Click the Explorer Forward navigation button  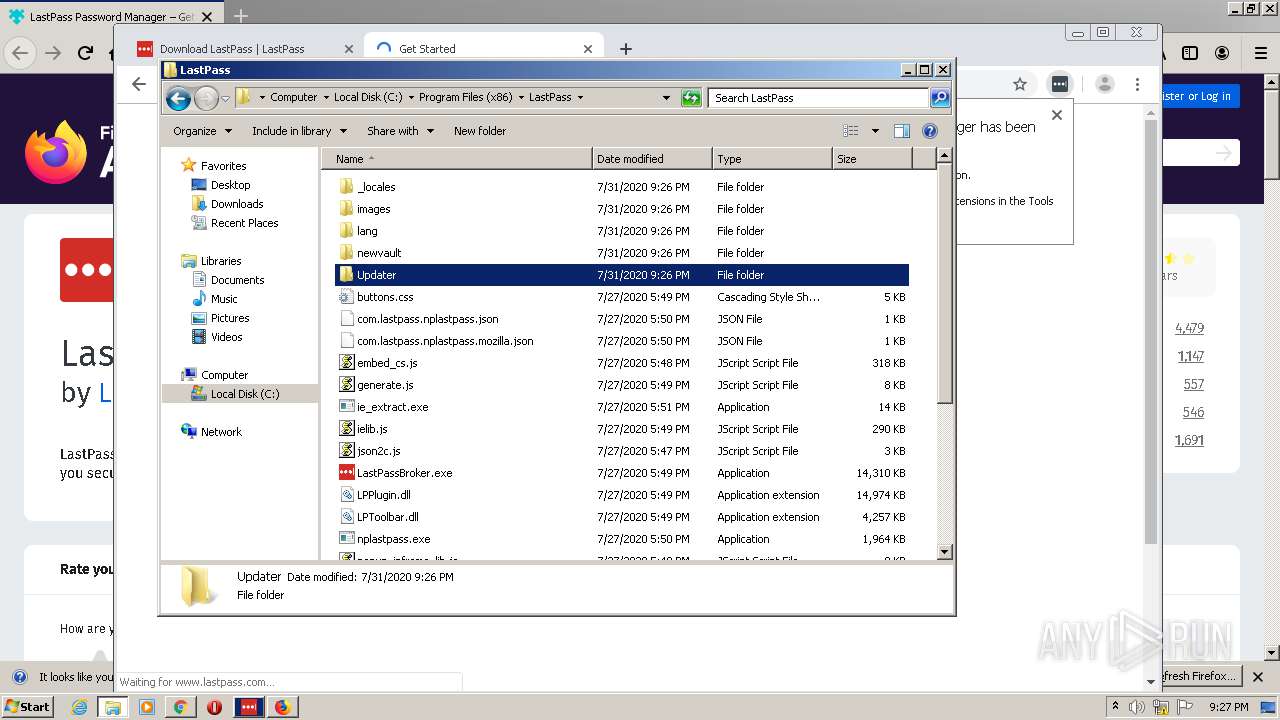point(206,98)
